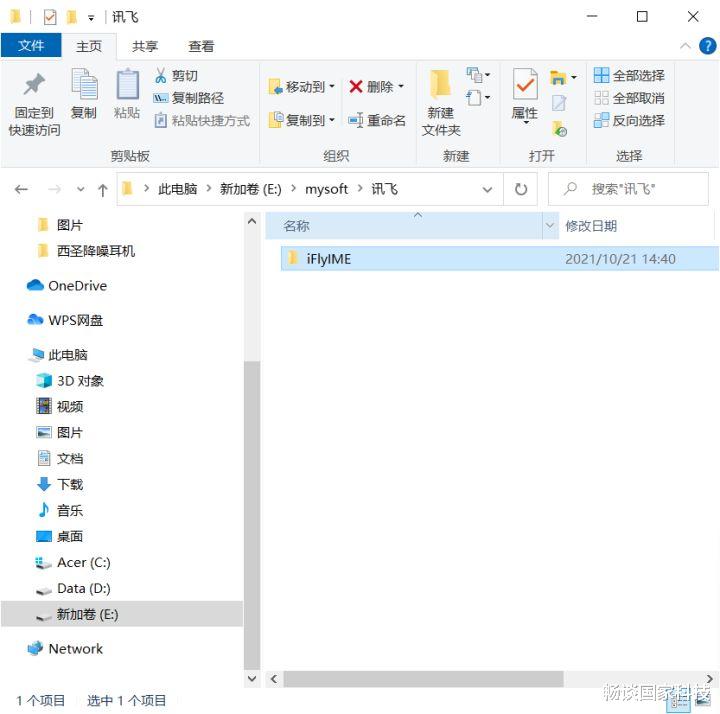Click the Copy (复制) ribbon icon
This screenshot has width=720, height=714.
(84, 94)
